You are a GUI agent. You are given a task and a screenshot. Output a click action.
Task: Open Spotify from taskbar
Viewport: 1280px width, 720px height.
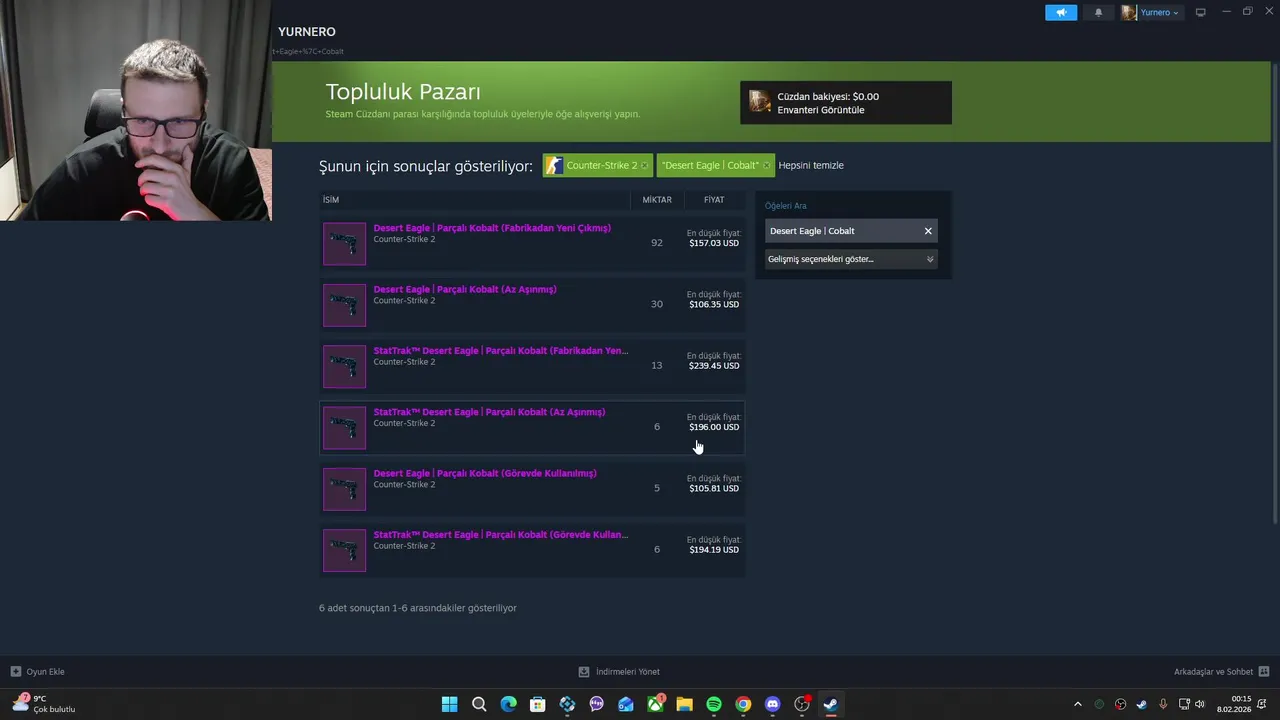714,704
